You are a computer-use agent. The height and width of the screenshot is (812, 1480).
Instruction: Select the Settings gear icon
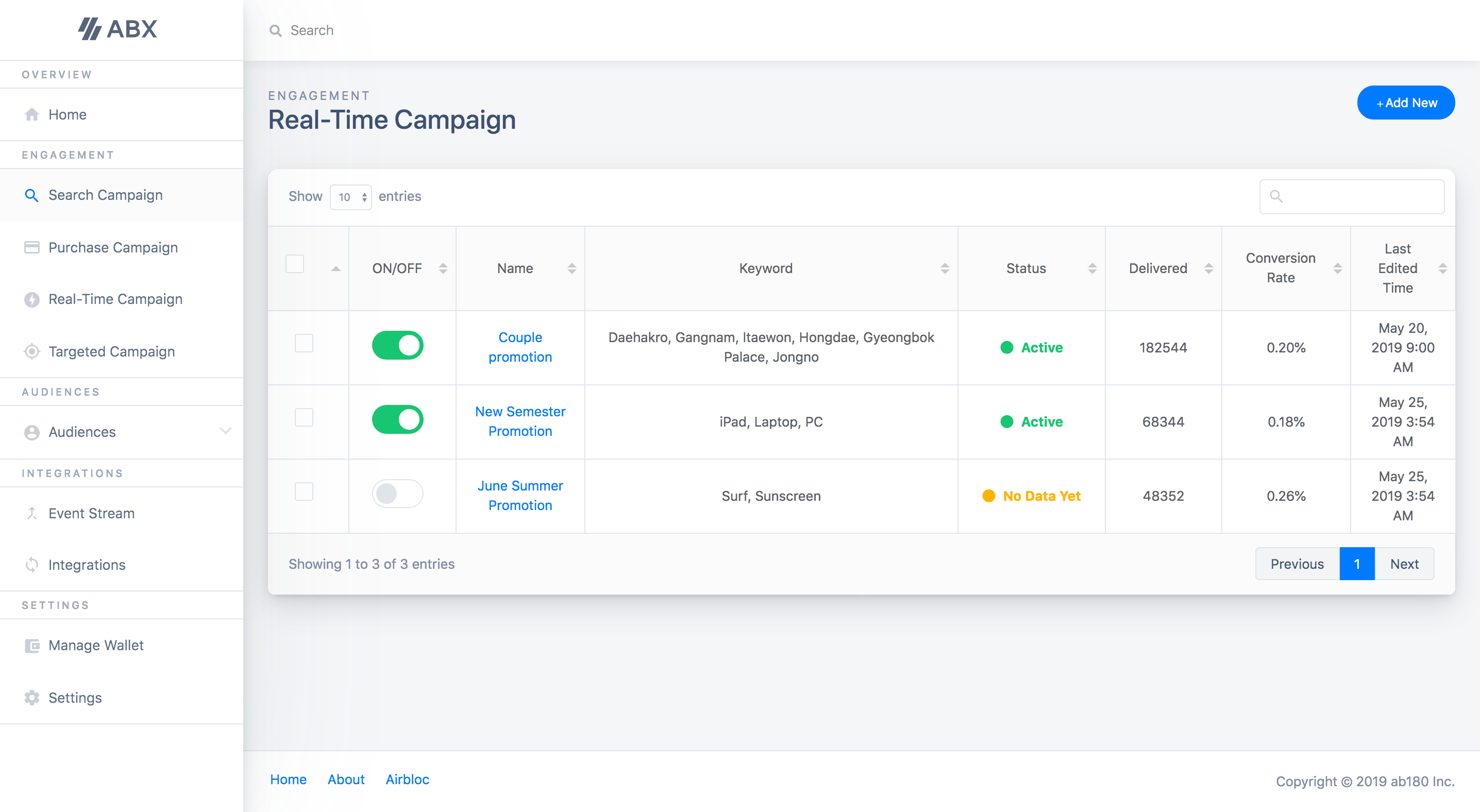coord(31,698)
